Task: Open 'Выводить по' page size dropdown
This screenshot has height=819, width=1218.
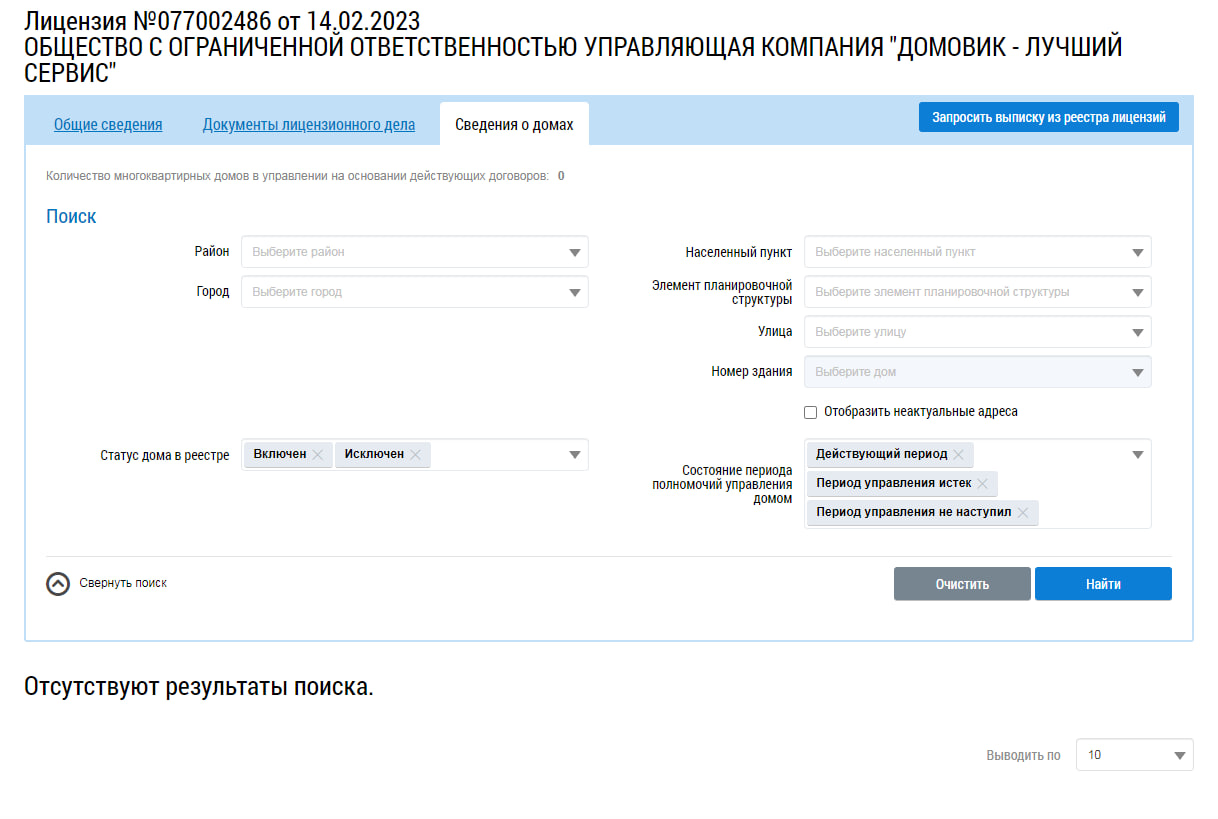Action: [x=1134, y=755]
